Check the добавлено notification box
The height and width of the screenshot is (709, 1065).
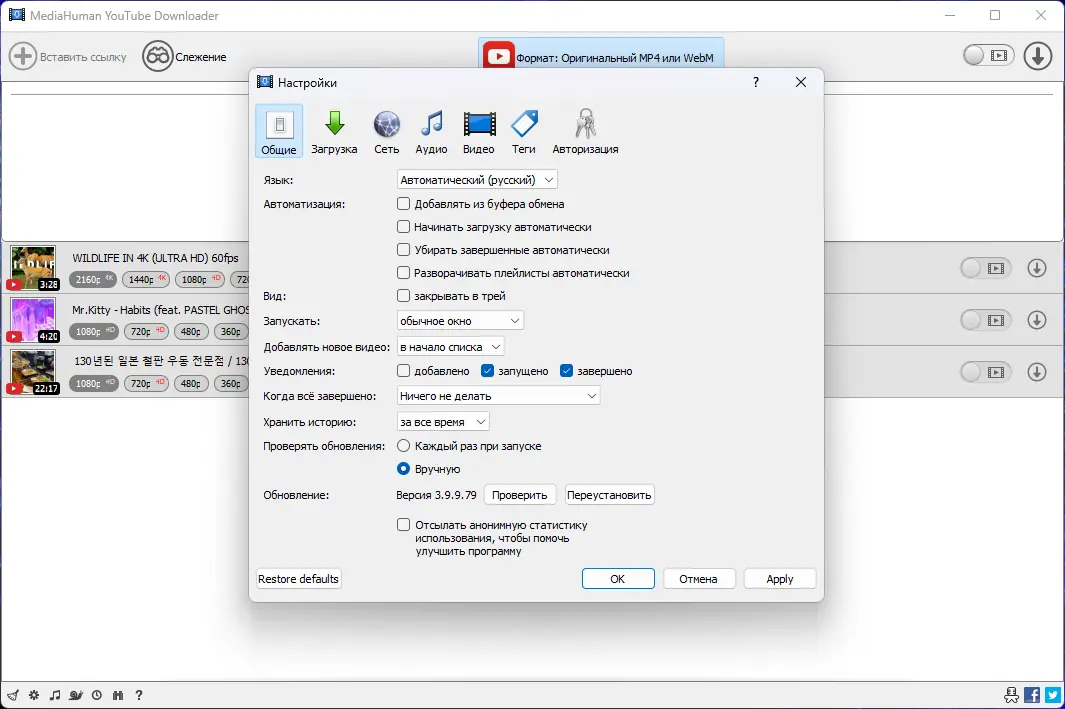(x=403, y=371)
